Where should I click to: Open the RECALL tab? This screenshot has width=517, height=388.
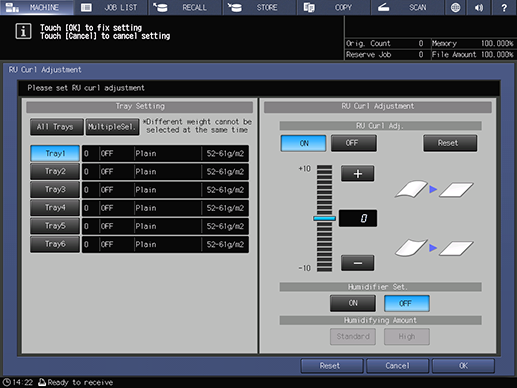(x=185, y=7)
